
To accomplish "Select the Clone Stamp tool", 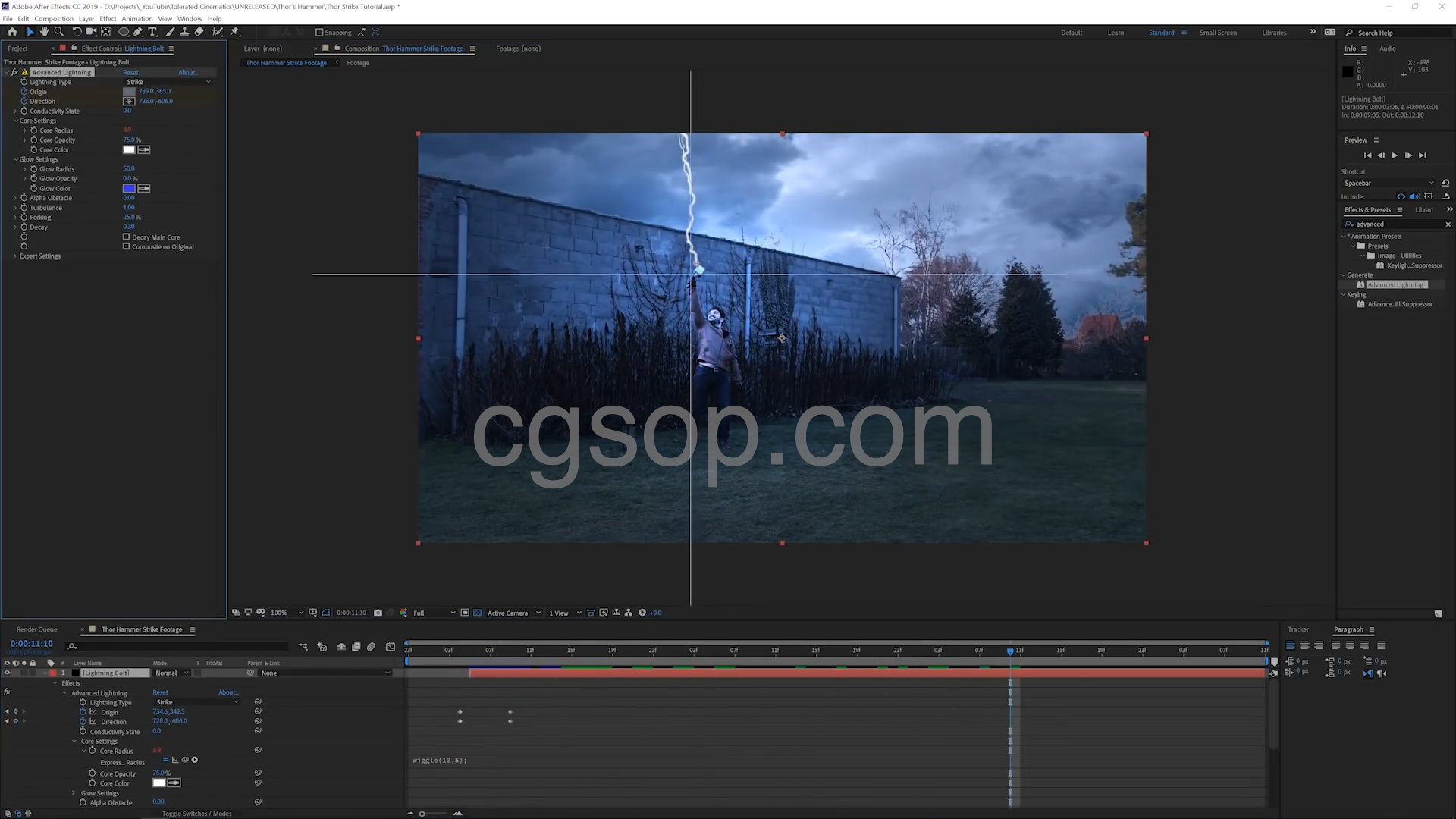I will 184,32.
